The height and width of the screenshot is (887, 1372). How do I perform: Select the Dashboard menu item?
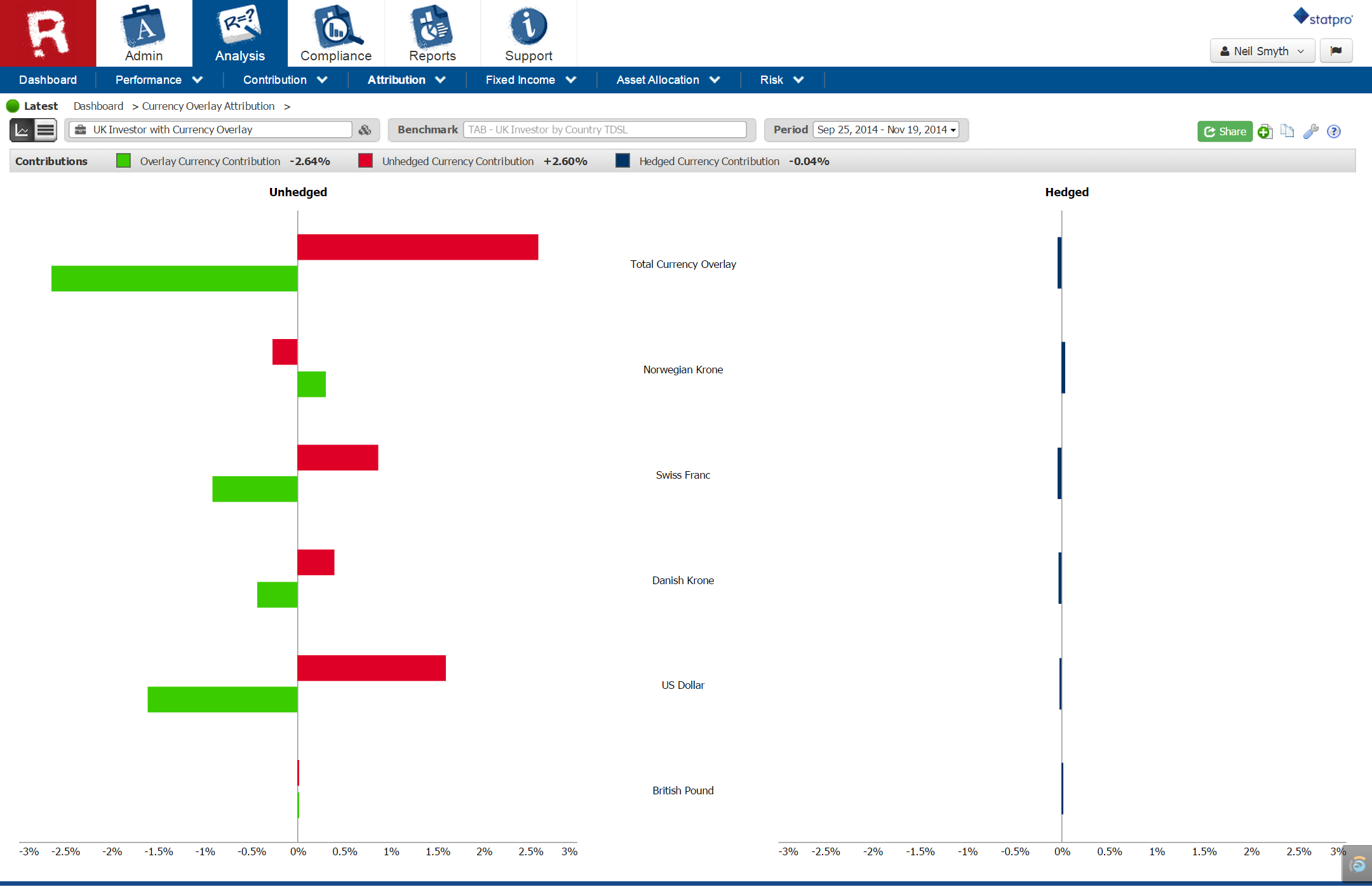tap(48, 80)
